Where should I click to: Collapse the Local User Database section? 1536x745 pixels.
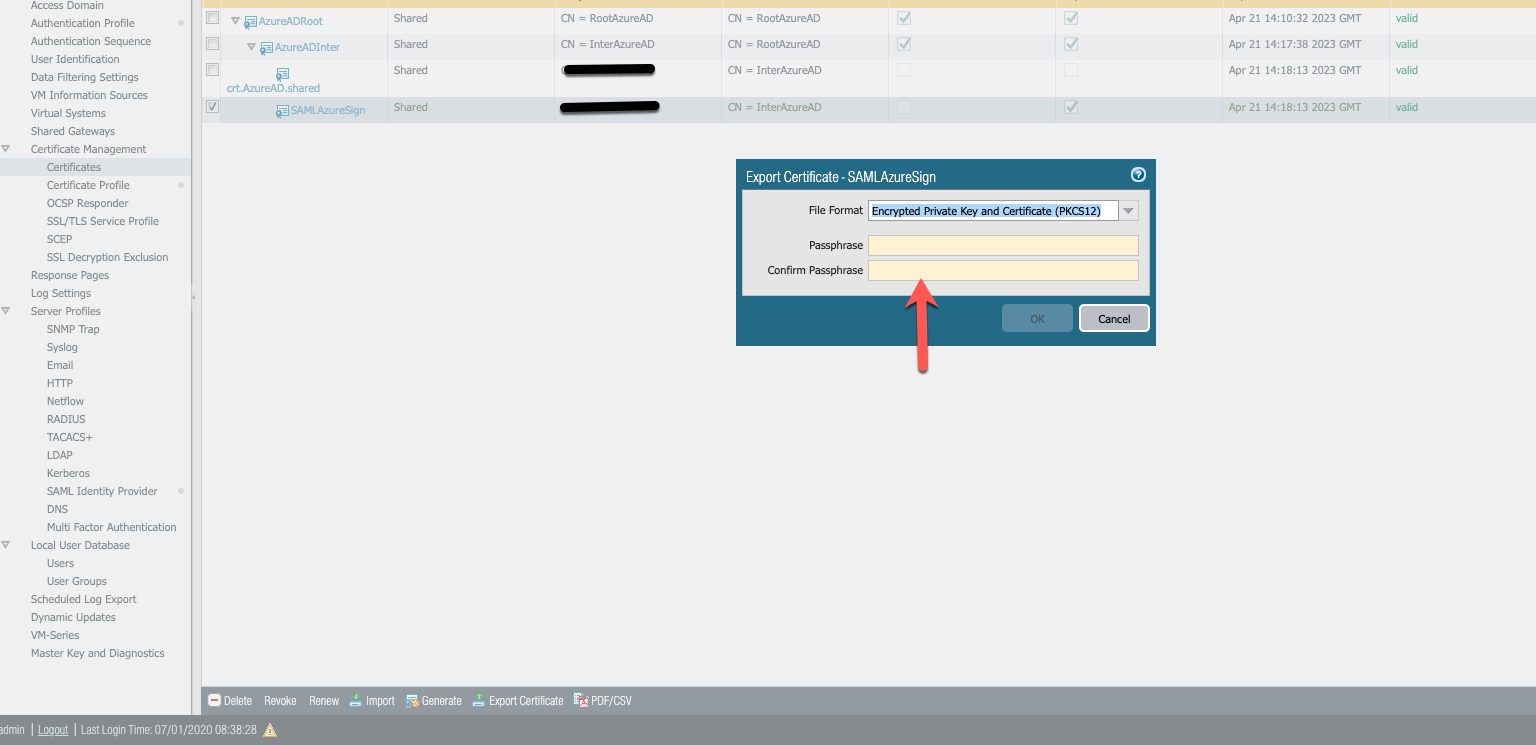6,545
